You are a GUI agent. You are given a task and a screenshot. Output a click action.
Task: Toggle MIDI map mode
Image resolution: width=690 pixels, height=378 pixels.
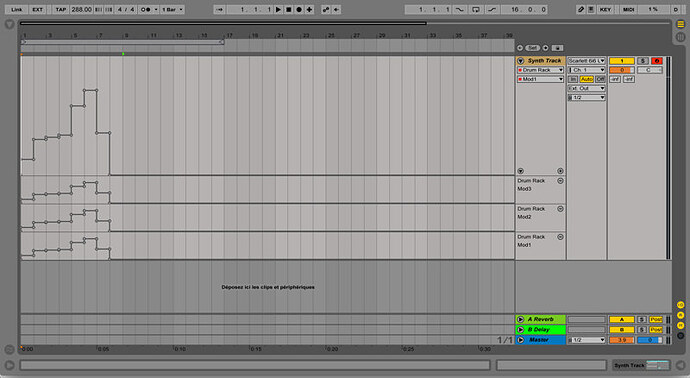click(x=628, y=9)
